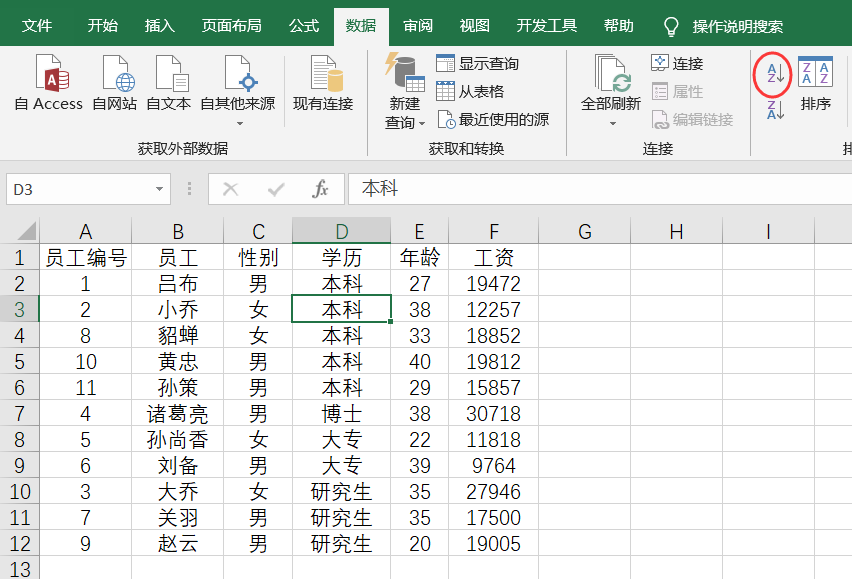The height and width of the screenshot is (579, 852).
Task: Click the Insert Function fx button
Action: [320, 189]
